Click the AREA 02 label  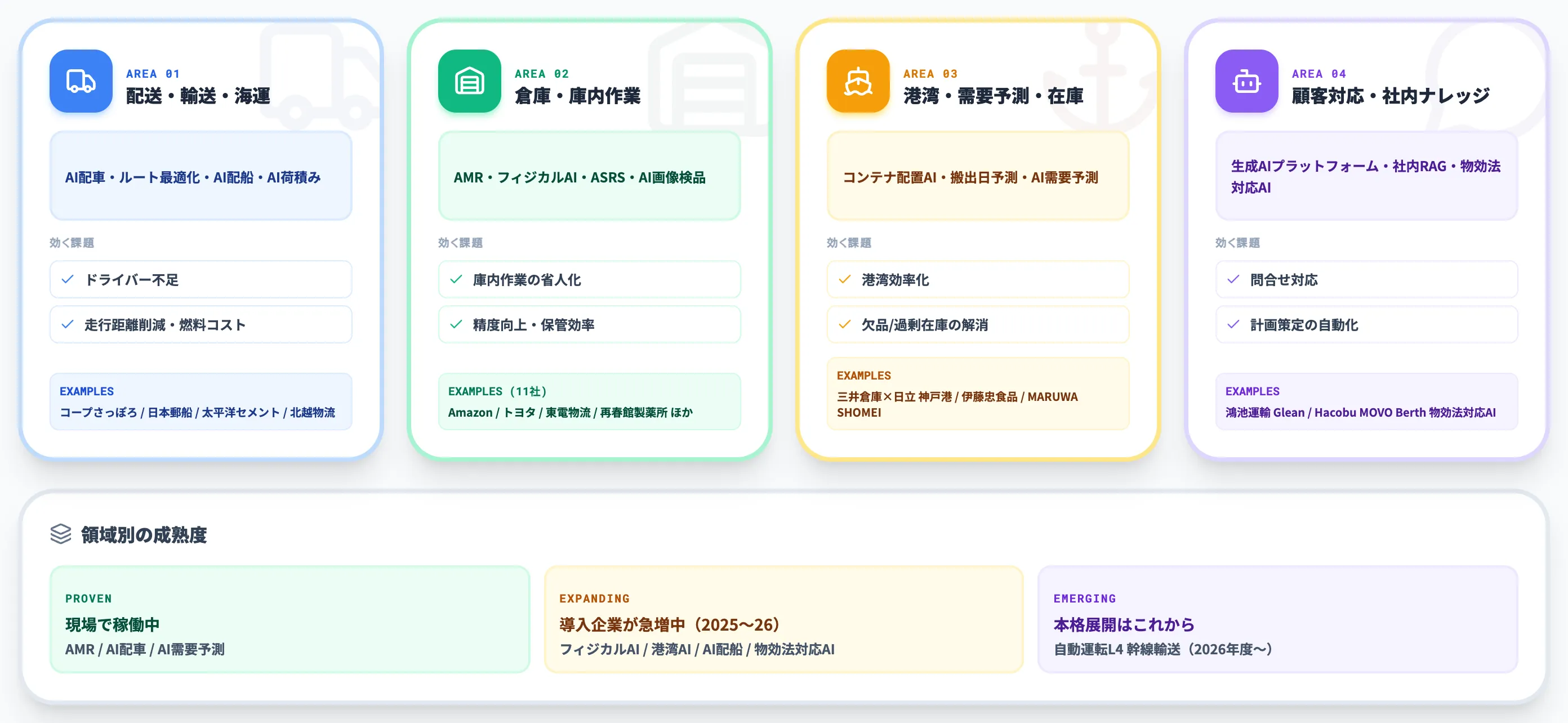(x=541, y=74)
